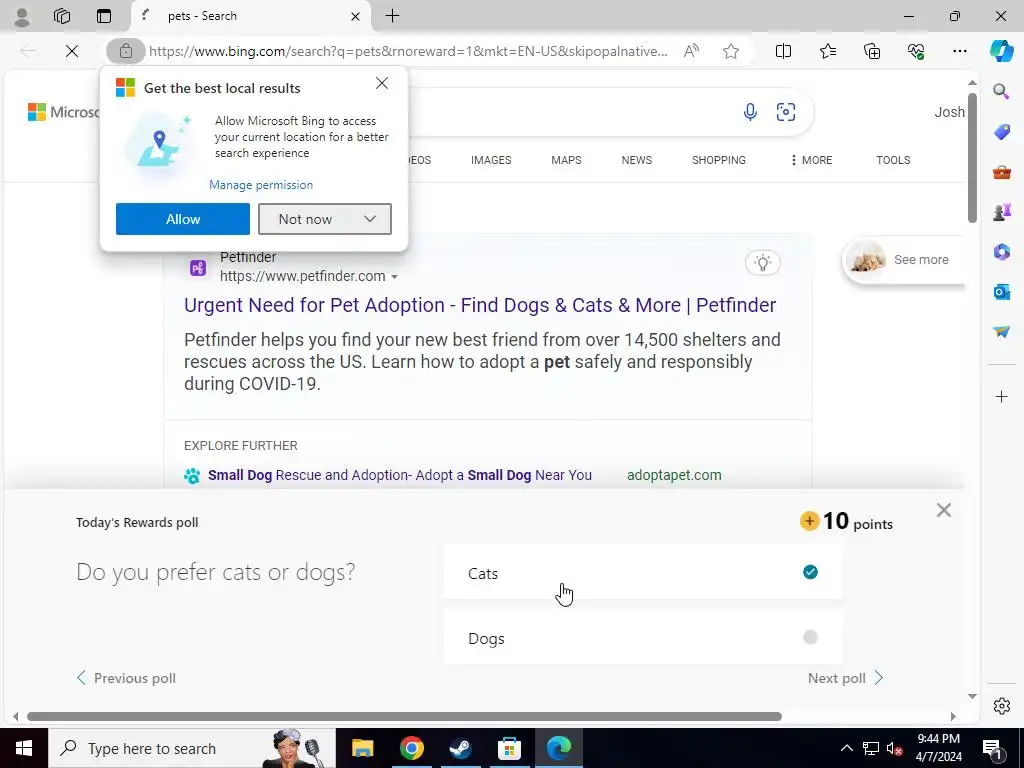Open Split screen icon
This screenshot has width=1024, height=768.
[783, 51]
